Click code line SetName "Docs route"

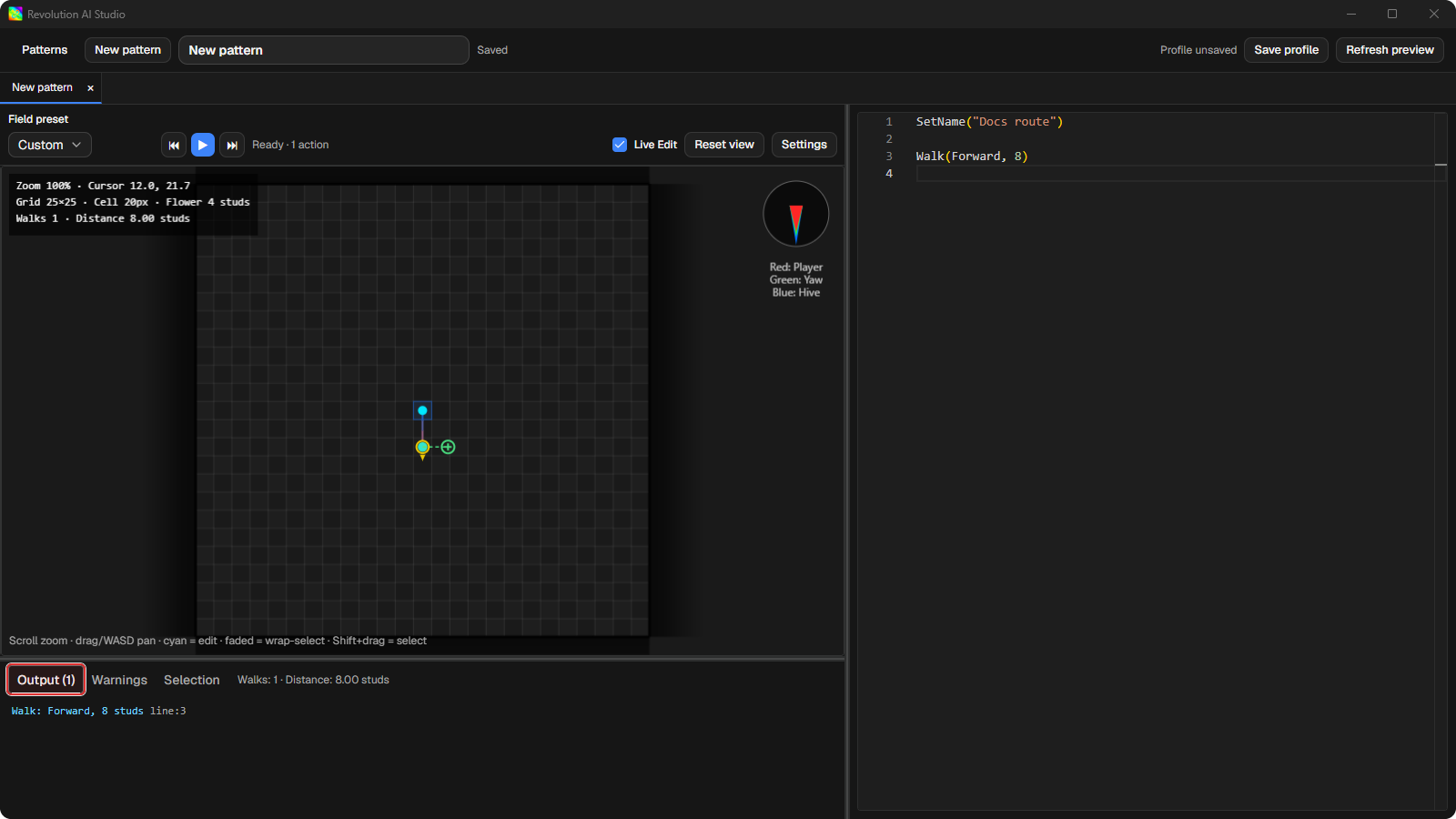(989, 122)
